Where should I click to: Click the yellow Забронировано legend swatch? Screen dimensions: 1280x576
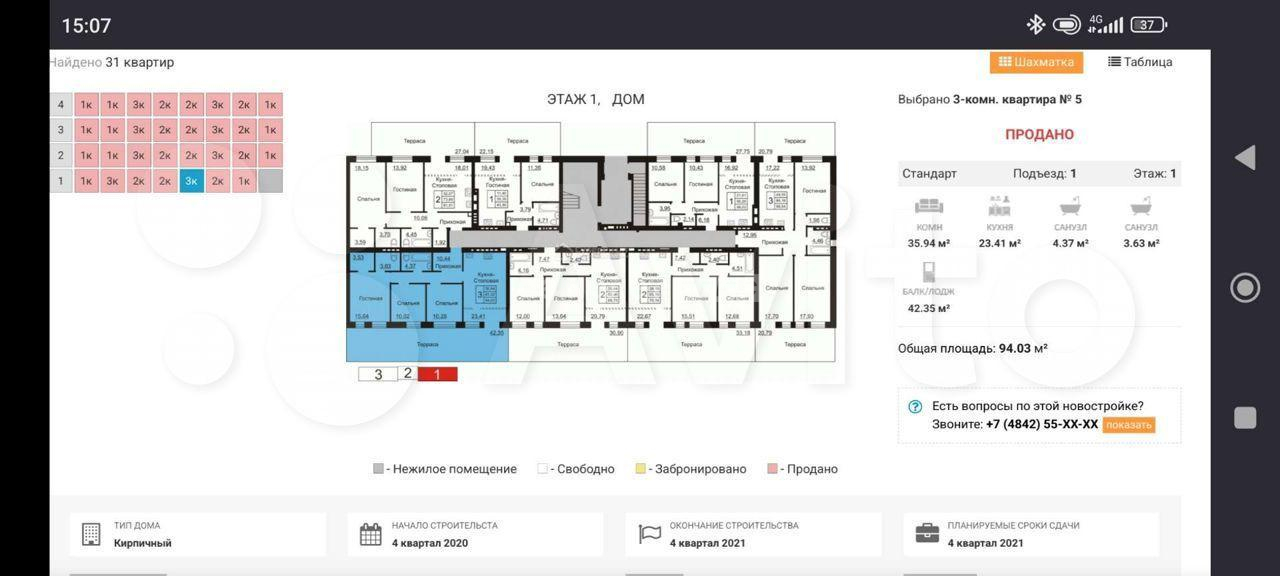(640, 469)
